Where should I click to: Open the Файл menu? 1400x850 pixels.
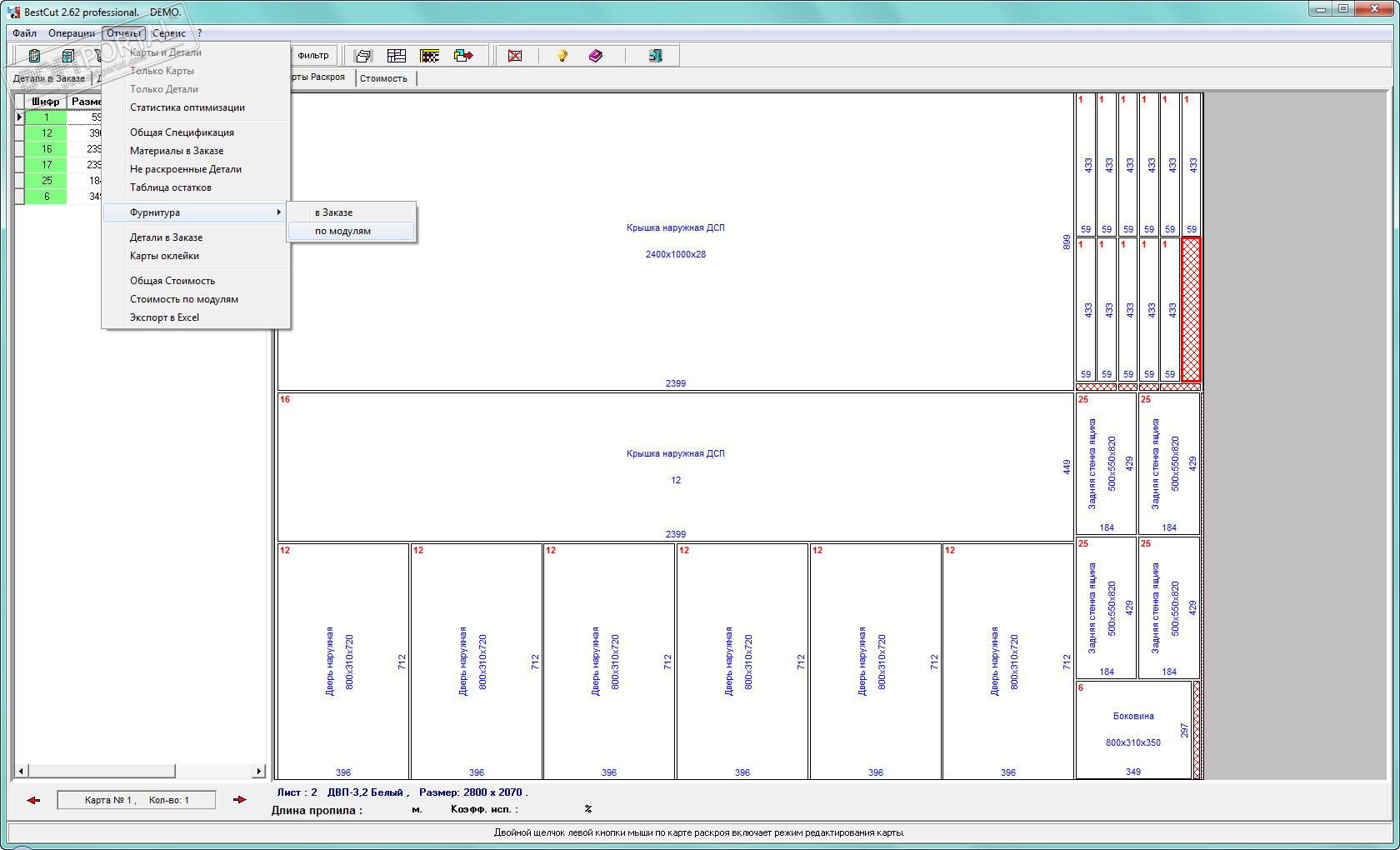(25, 33)
